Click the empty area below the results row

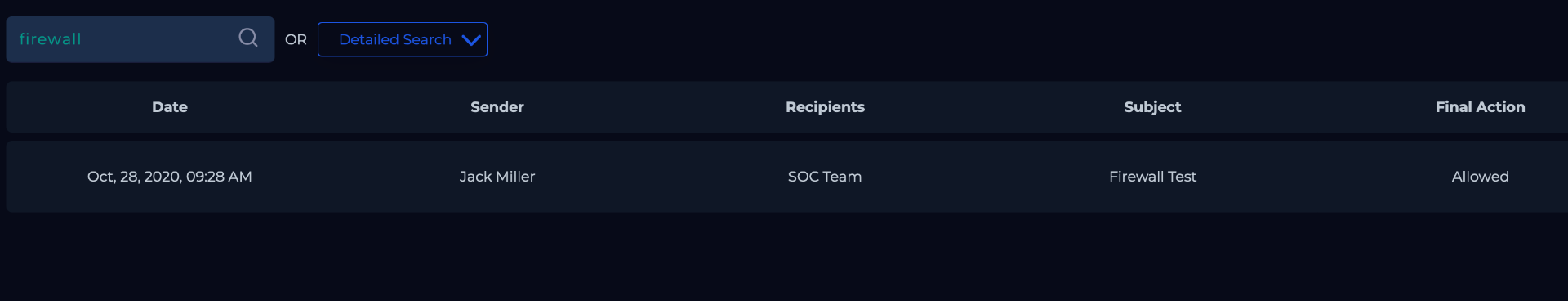click(x=784, y=258)
